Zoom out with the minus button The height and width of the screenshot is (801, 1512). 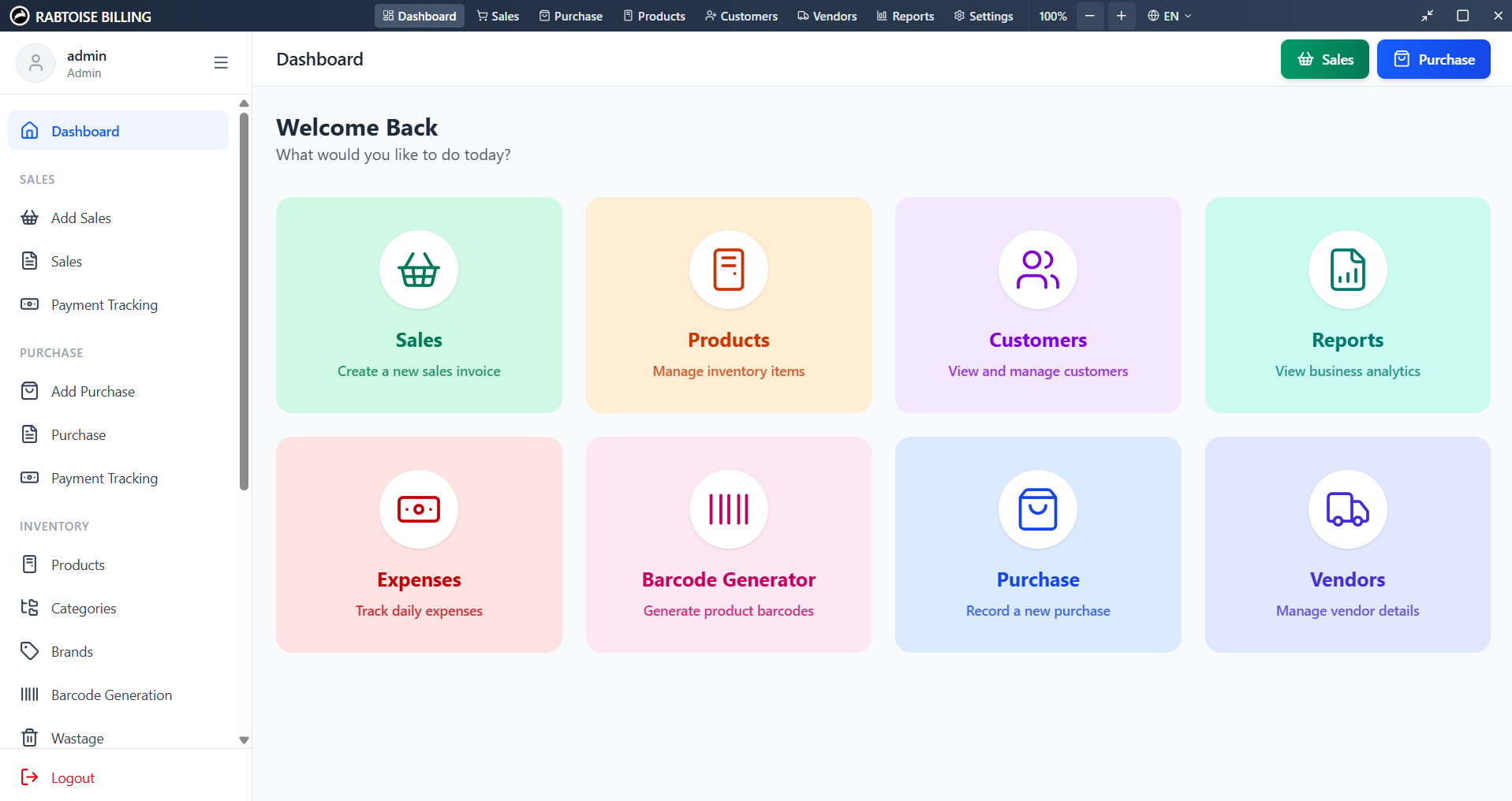point(1090,16)
